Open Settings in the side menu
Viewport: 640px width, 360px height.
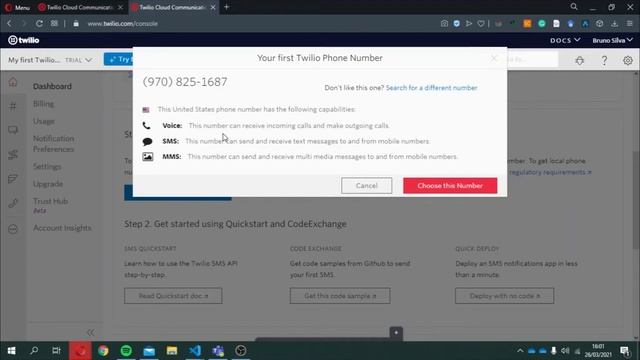(x=47, y=167)
